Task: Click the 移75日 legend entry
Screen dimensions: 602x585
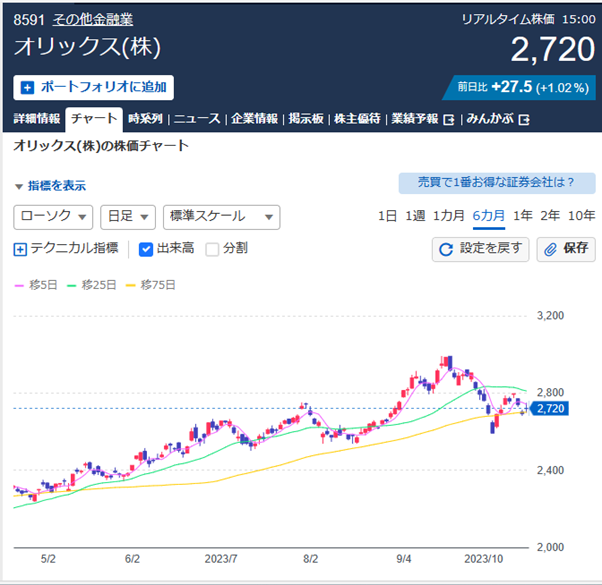Action: (150, 285)
